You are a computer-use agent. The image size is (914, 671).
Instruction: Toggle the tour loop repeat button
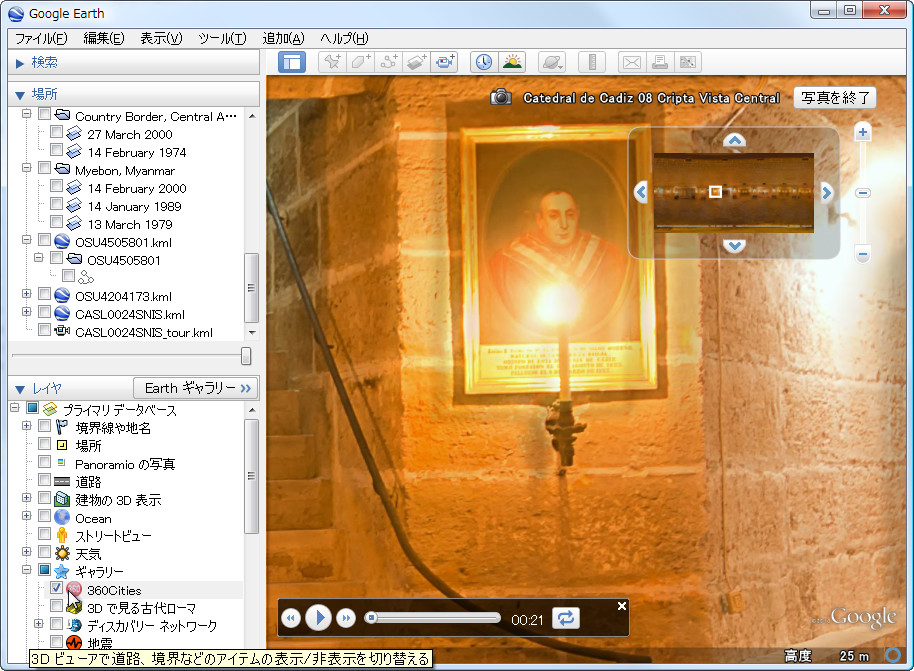click(x=565, y=618)
